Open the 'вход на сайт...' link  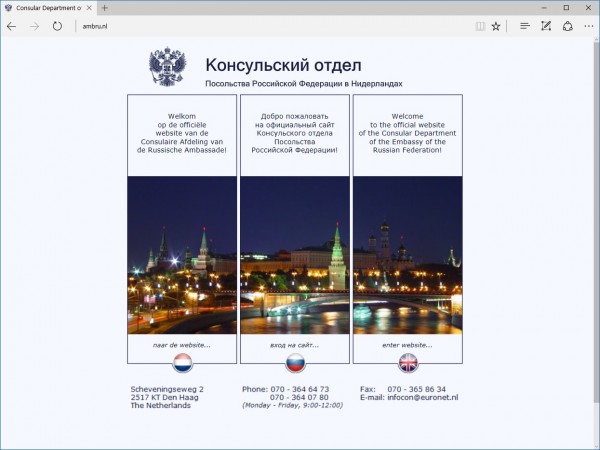tap(295, 344)
